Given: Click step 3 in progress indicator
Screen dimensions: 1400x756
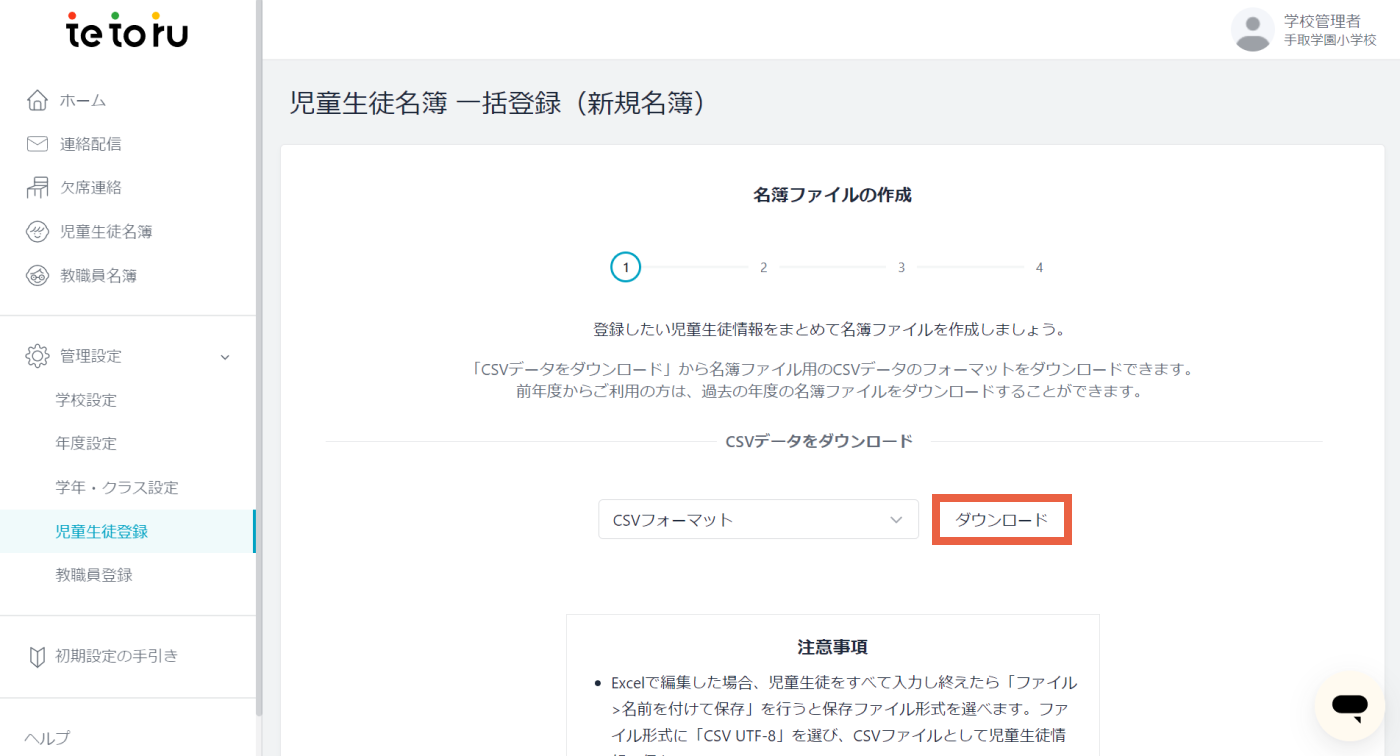Looking at the screenshot, I should (901, 267).
